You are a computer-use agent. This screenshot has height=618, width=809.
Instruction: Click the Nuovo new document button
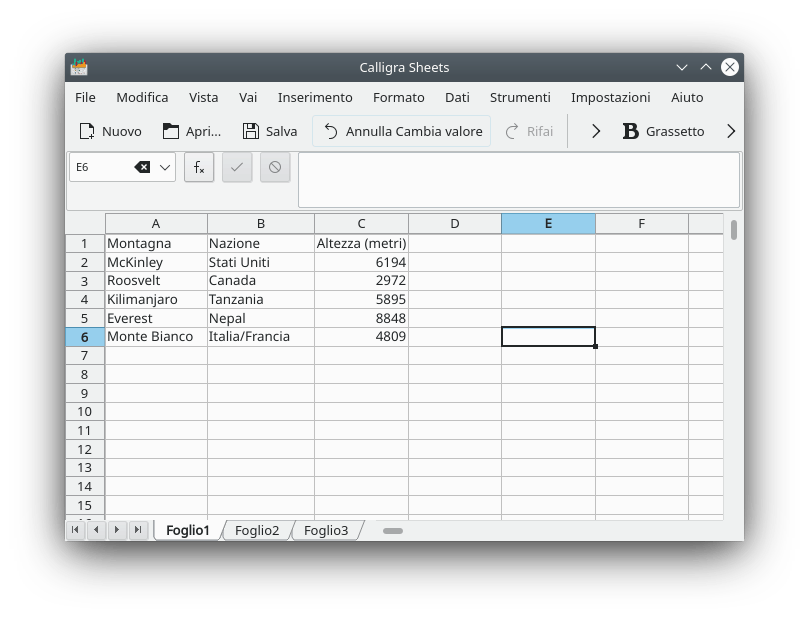click(x=110, y=131)
